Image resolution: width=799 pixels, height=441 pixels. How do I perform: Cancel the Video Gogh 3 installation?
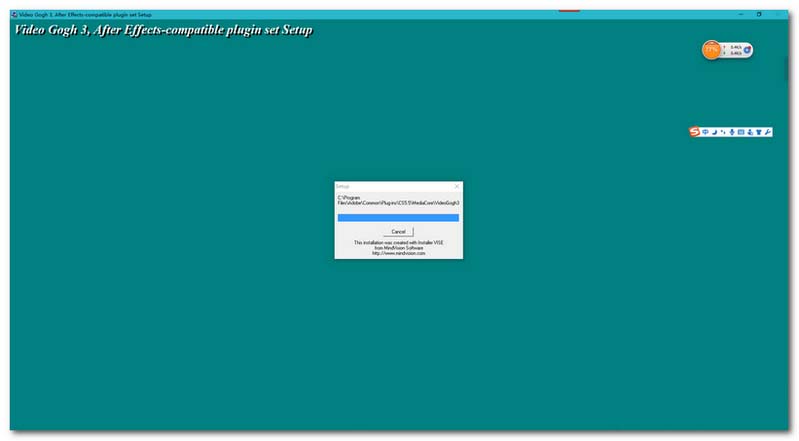[x=398, y=231]
